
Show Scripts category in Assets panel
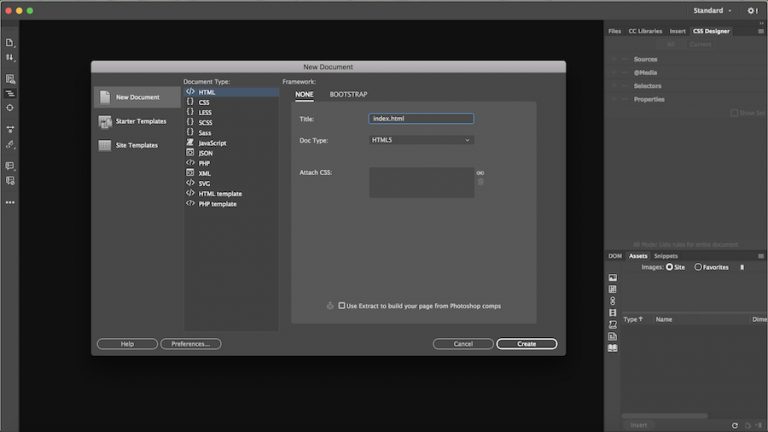[x=613, y=325]
